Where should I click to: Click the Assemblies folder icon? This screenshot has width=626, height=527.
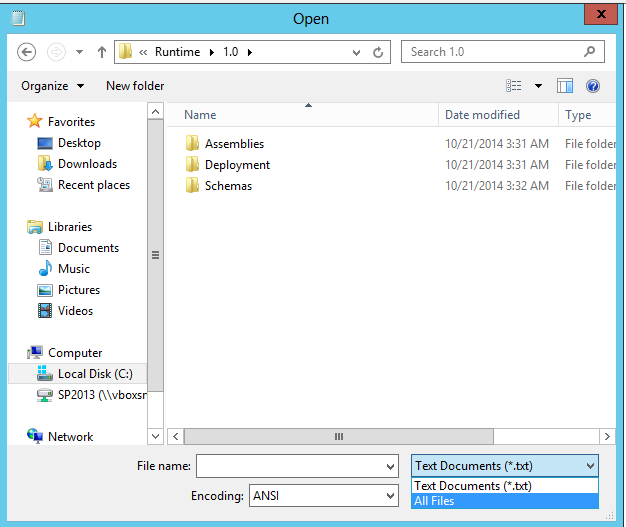click(x=192, y=143)
